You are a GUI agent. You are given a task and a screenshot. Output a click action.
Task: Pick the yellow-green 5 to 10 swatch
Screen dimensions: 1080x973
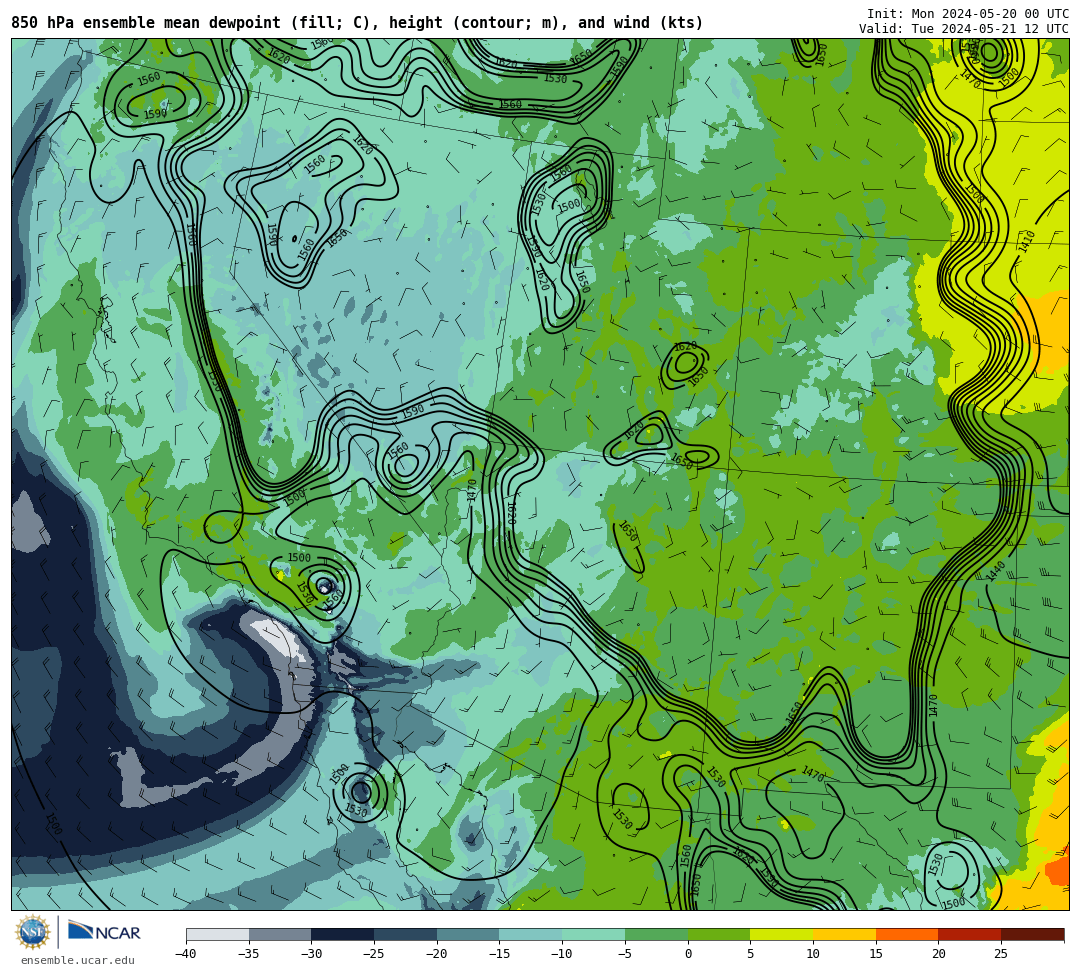[x=782, y=934]
